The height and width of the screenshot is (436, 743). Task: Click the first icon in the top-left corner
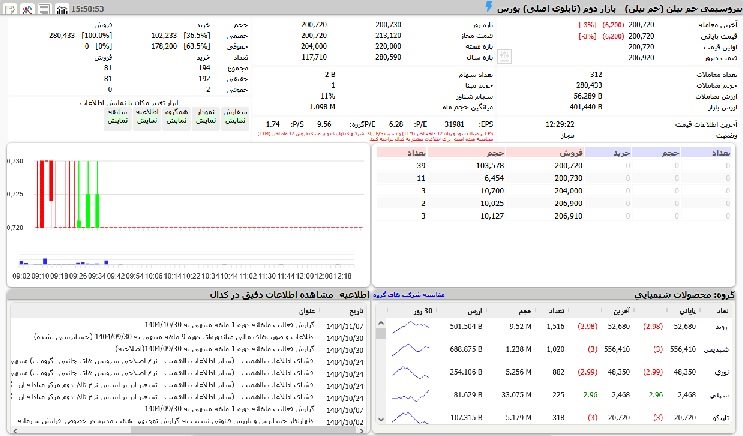click(x=9, y=8)
